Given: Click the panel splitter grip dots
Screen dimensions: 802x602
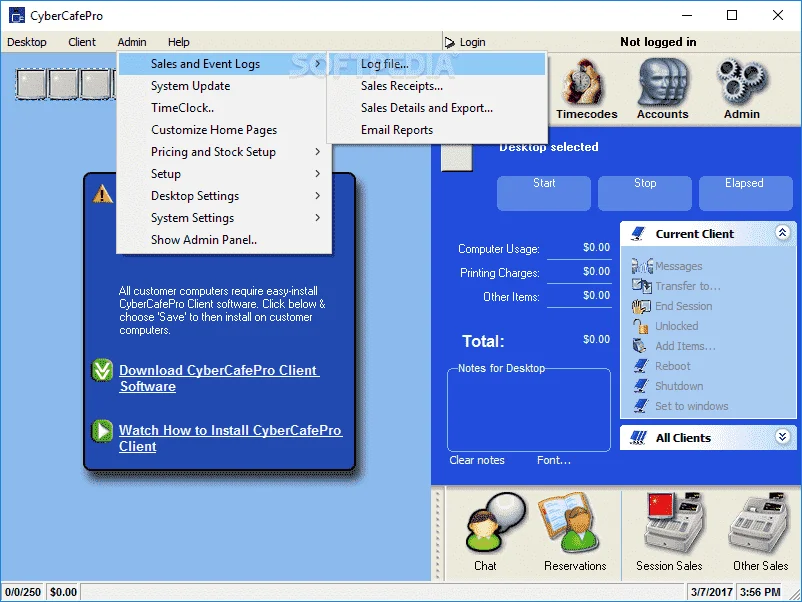Looking at the screenshot, I should 438,535.
